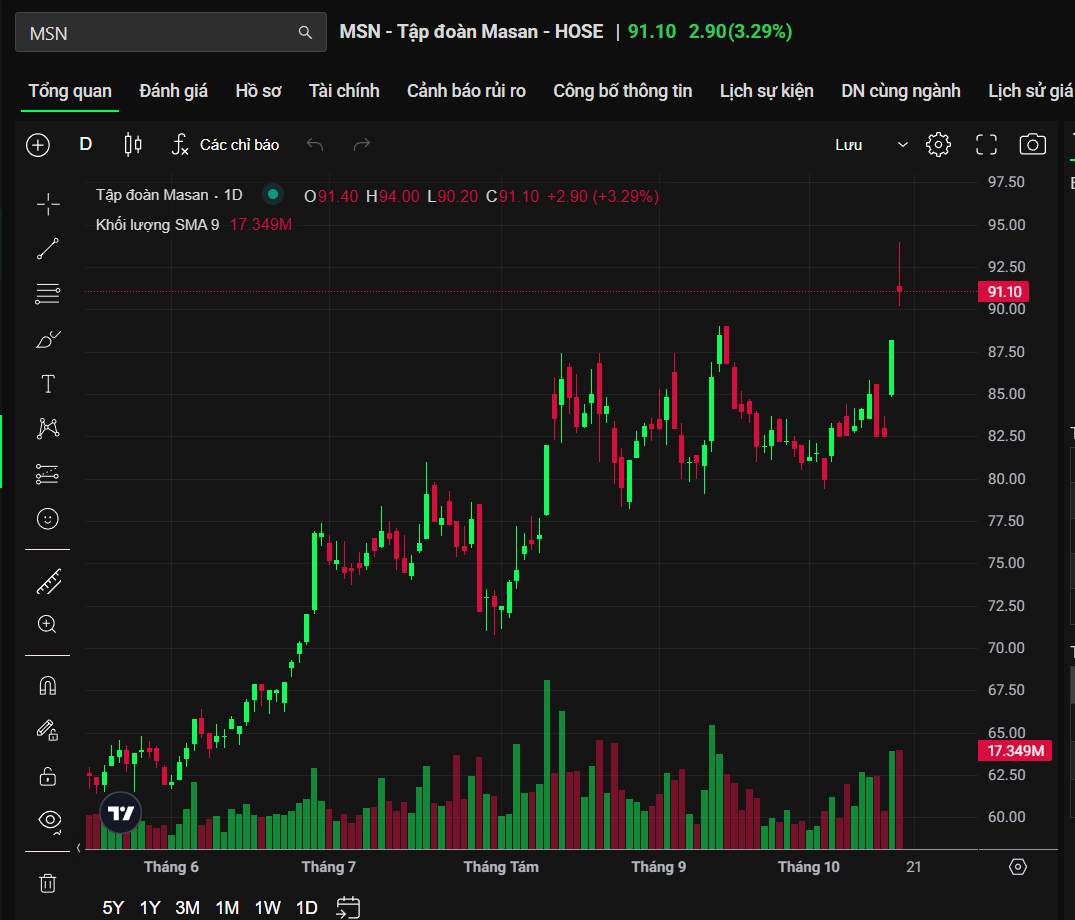Open Các chỉ báo indicators menu

pos(225,145)
